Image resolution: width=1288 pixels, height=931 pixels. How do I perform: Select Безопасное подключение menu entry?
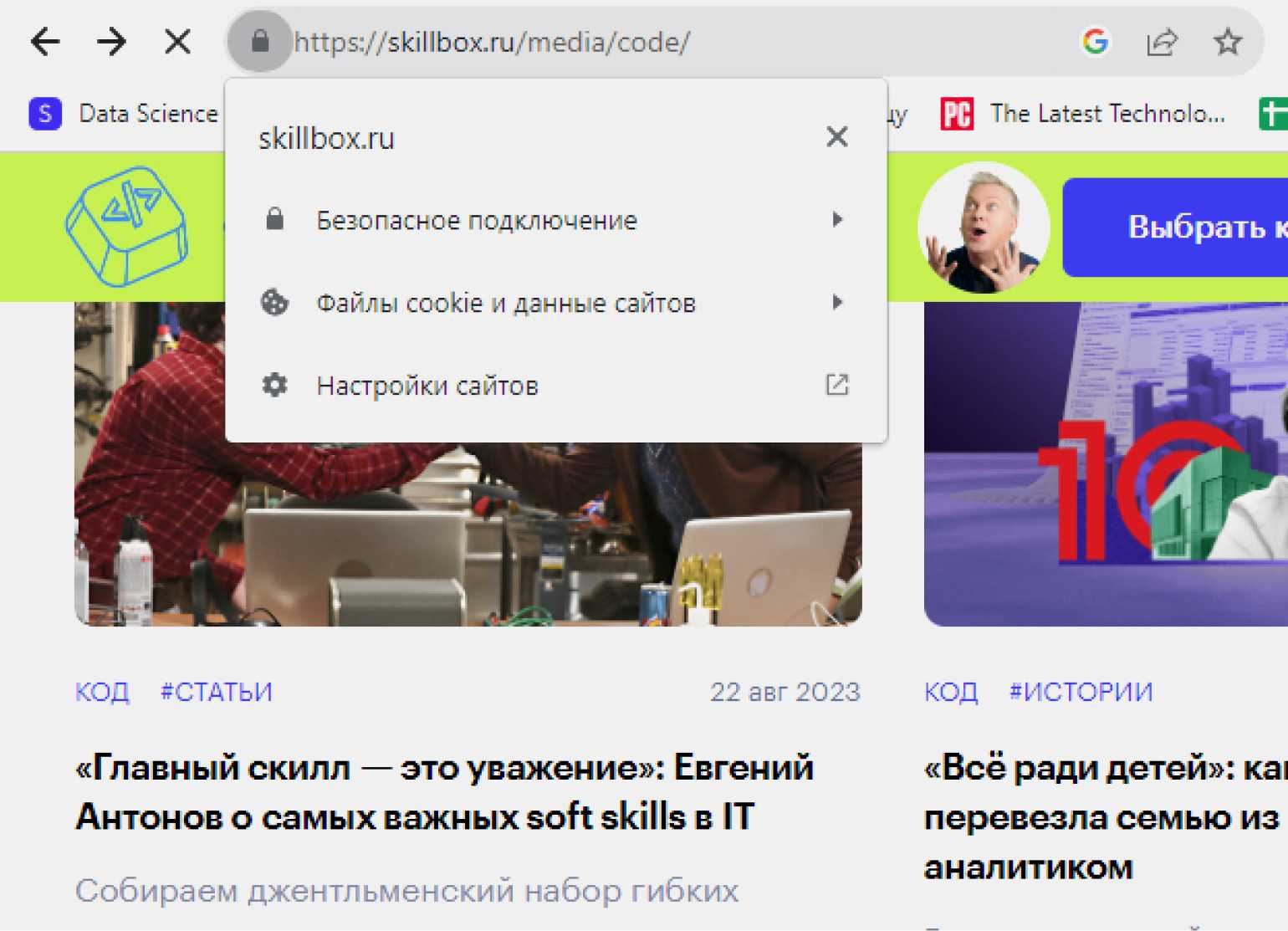(477, 220)
